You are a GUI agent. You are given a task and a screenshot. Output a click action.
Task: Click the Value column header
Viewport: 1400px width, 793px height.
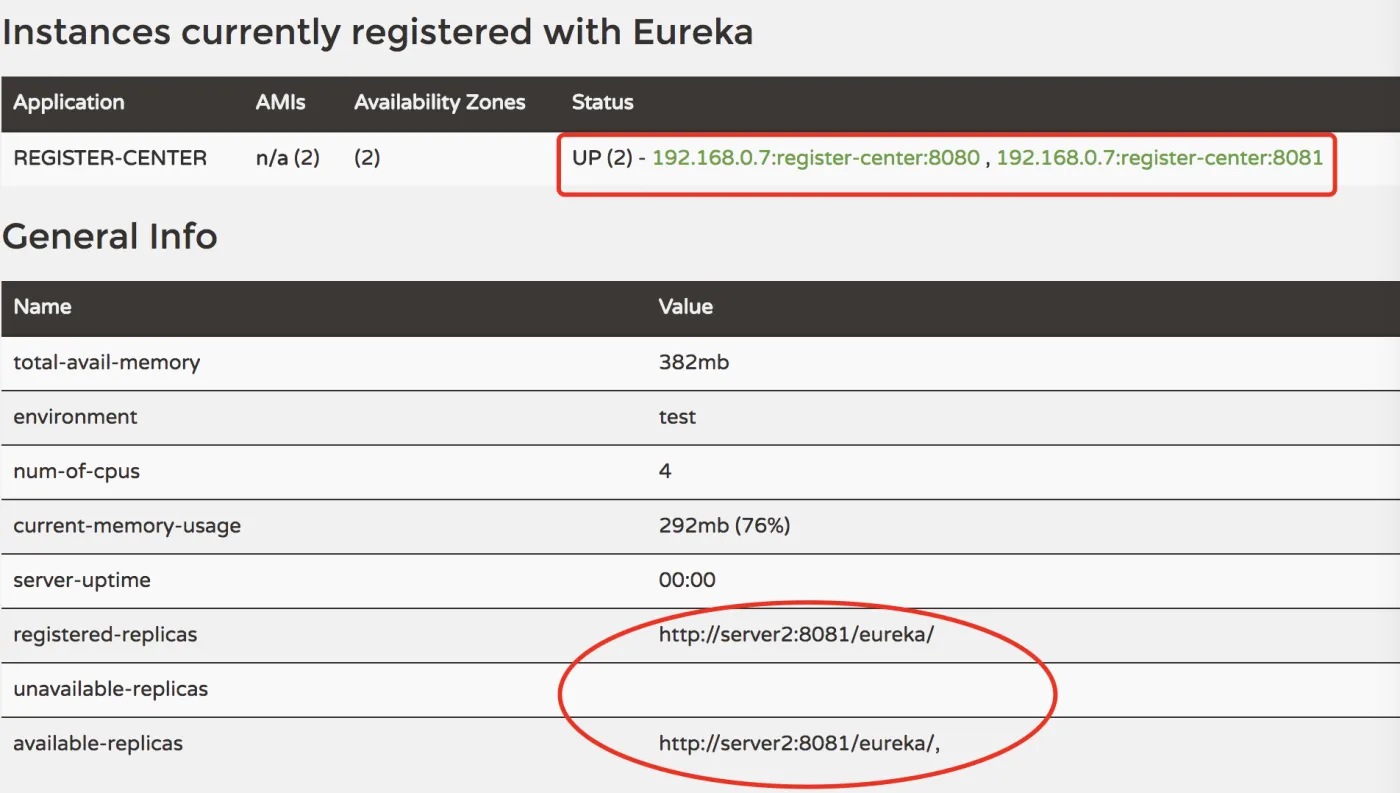click(685, 307)
